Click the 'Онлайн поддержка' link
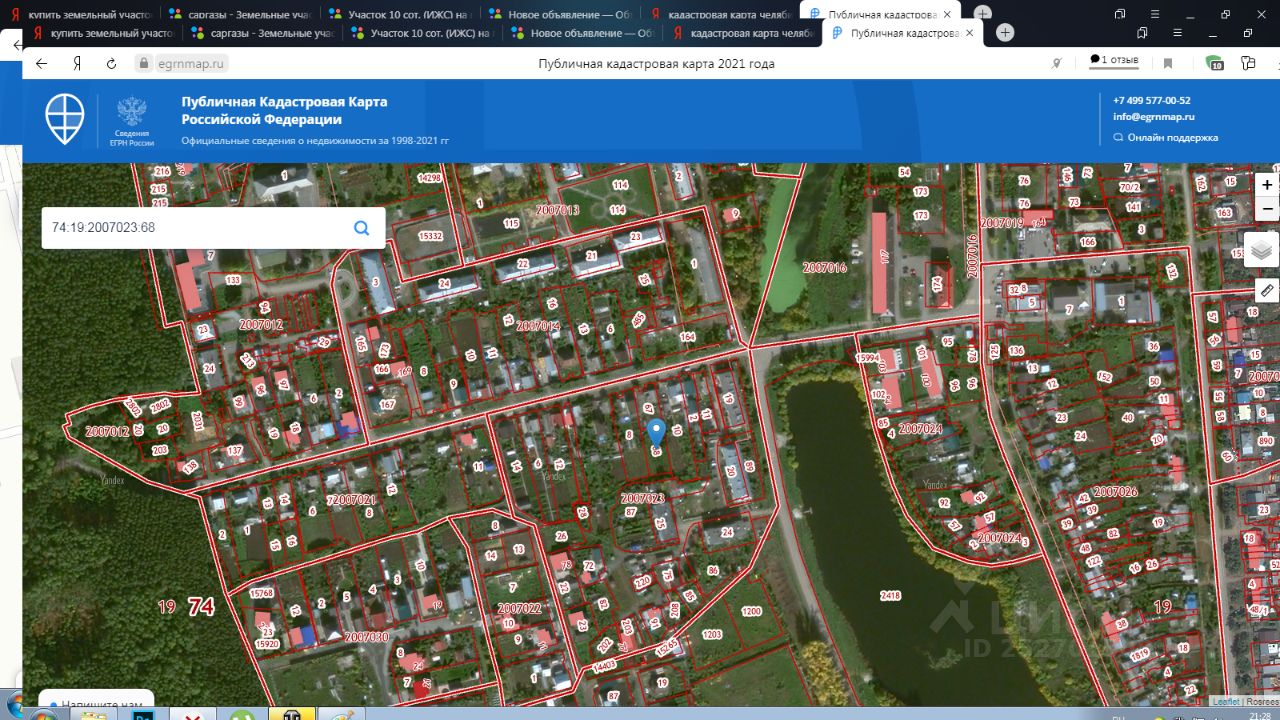The image size is (1280, 720). [x=1172, y=138]
